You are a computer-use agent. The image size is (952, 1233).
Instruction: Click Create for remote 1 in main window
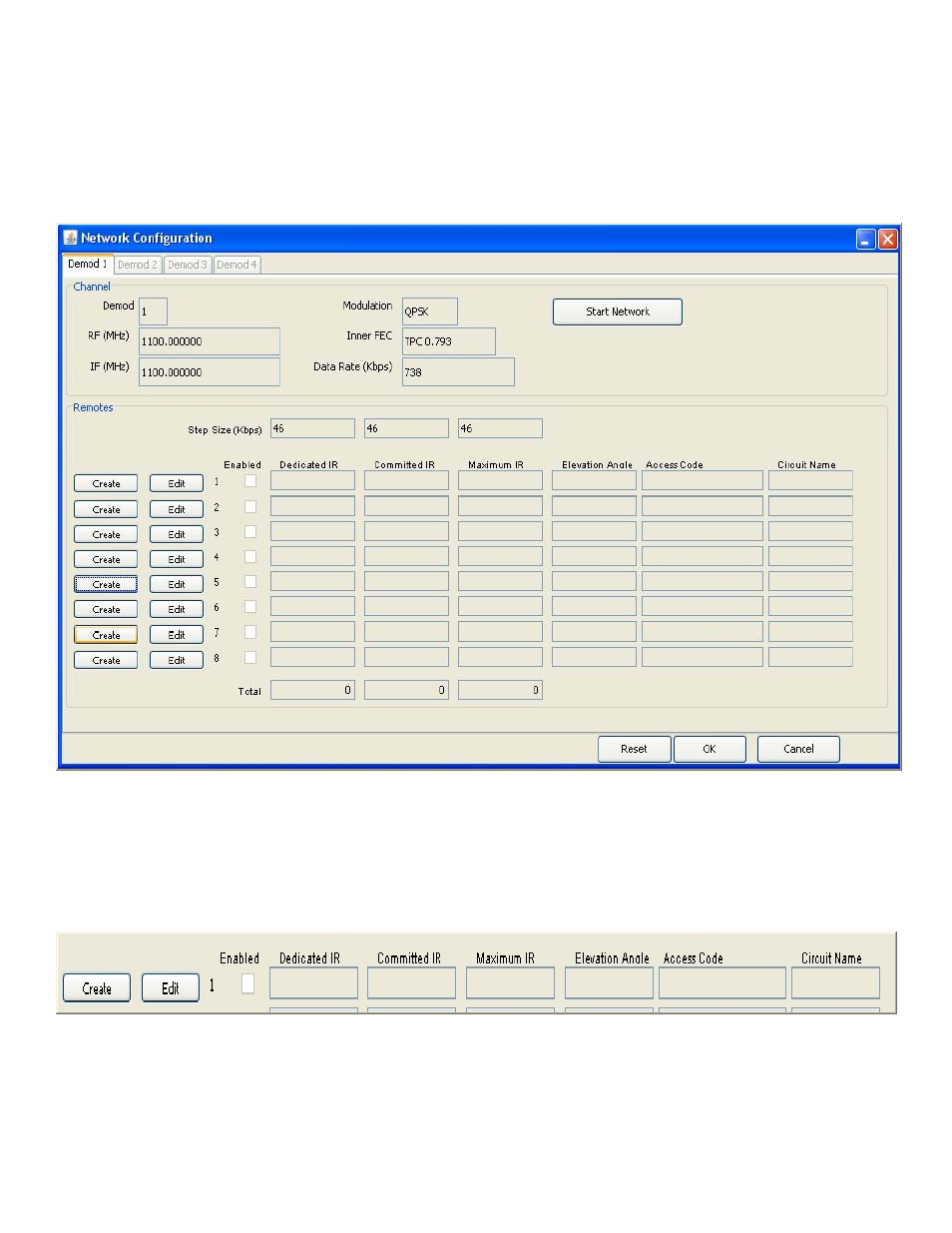(106, 483)
